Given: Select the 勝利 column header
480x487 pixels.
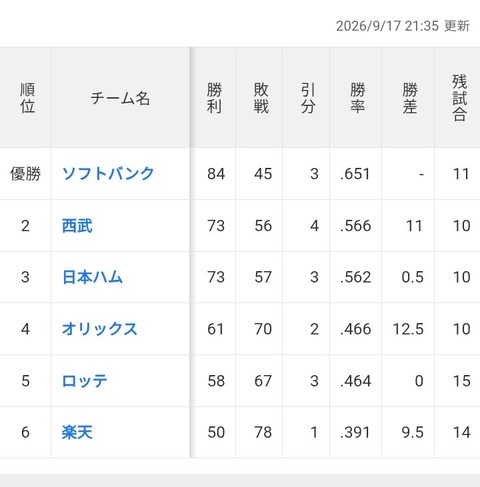Looking at the screenshot, I should tap(214, 98).
